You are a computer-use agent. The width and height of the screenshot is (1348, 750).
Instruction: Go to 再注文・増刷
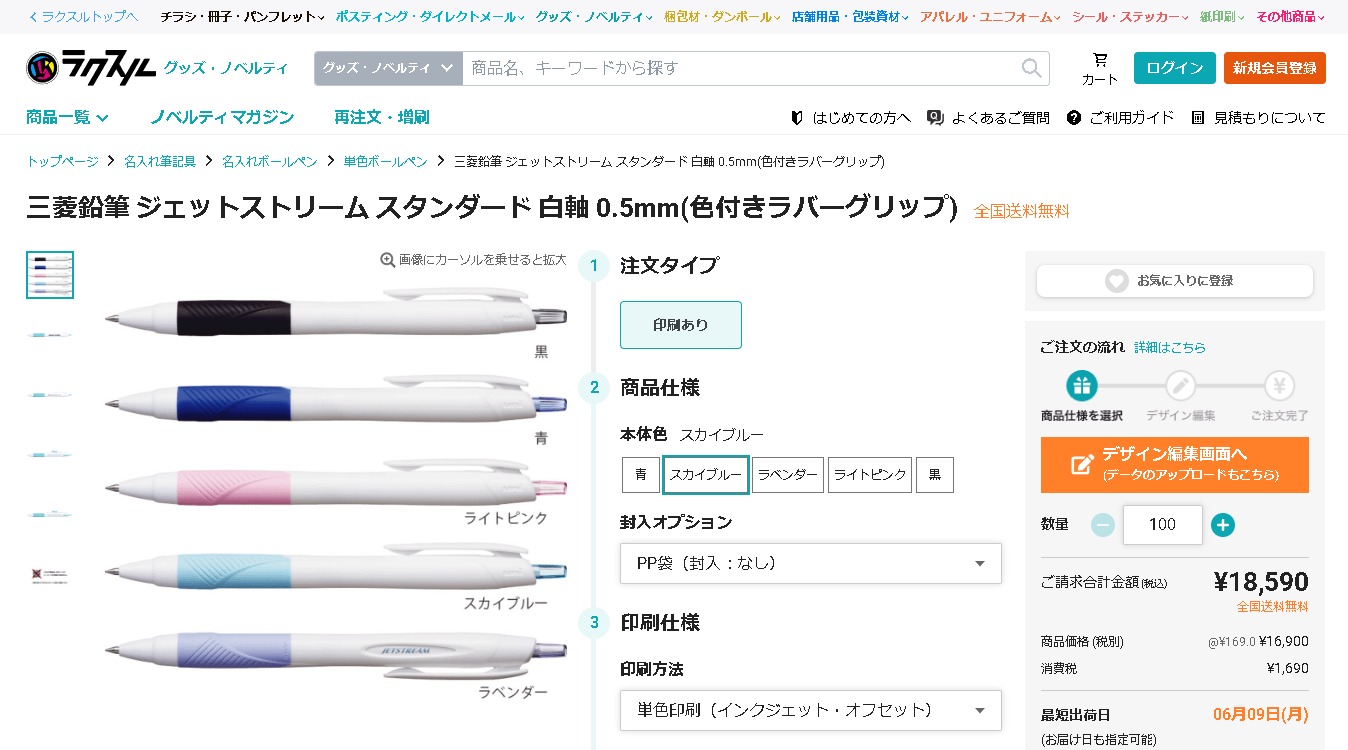382,117
